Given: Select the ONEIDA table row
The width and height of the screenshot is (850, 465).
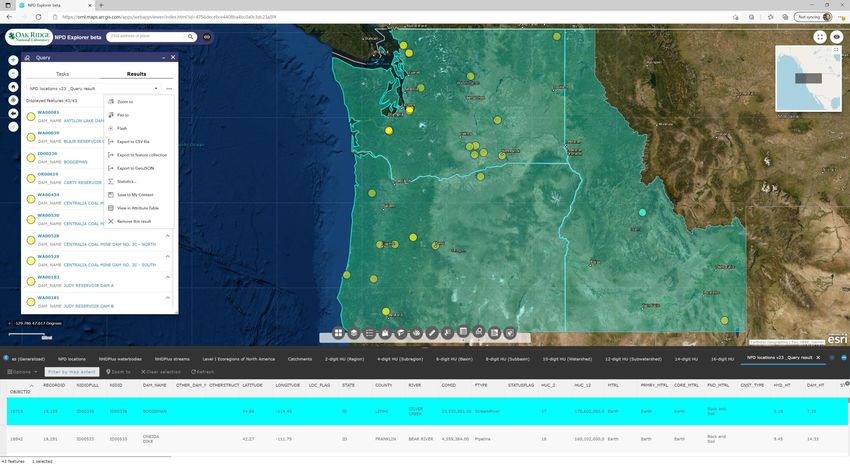Looking at the screenshot, I should click(x=428, y=439).
